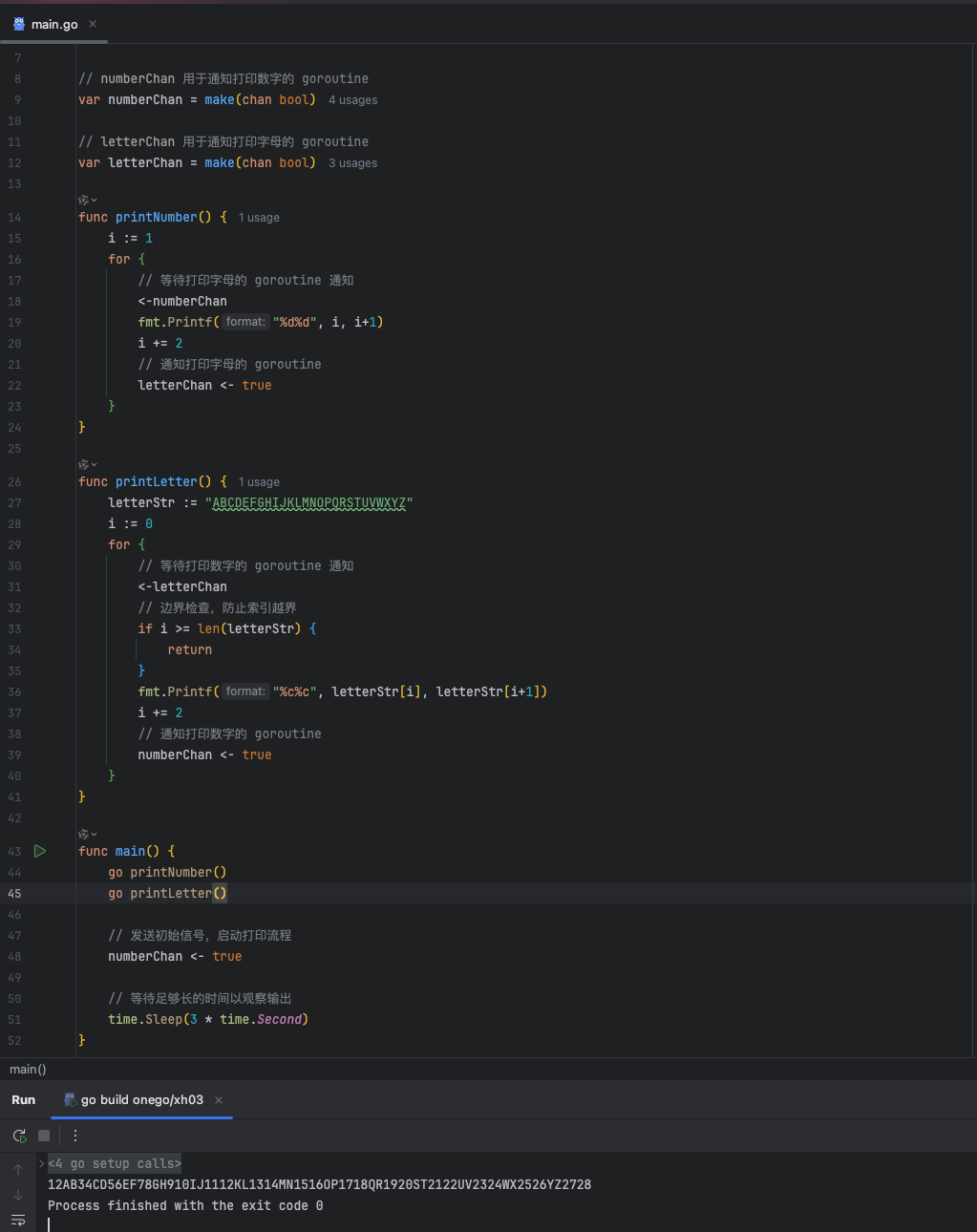The width and height of the screenshot is (977, 1232).
Task: Click the green run gutter icon beside main()
Action: (x=40, y=851)
